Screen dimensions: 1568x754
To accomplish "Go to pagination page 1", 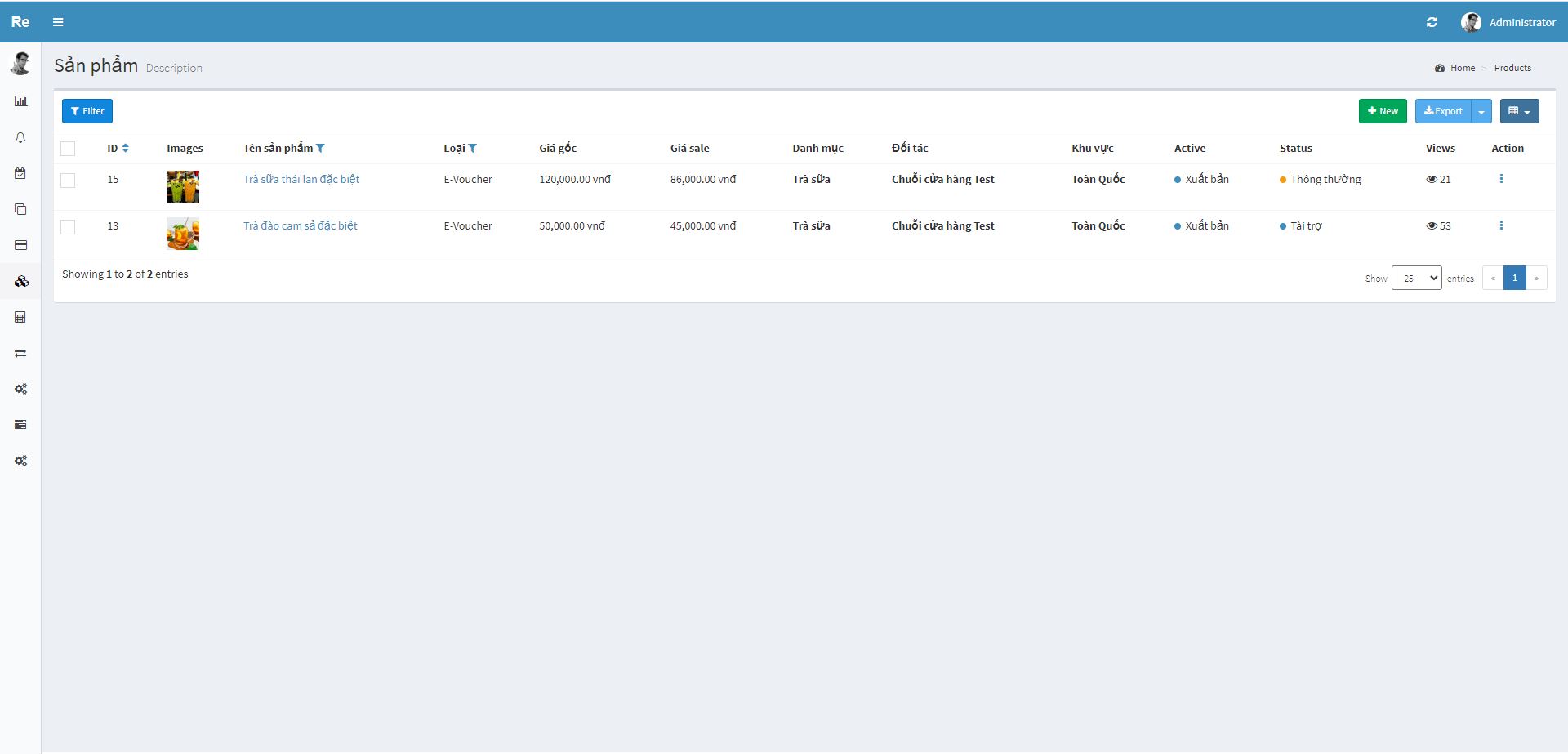I will [x=1515, y=278].
